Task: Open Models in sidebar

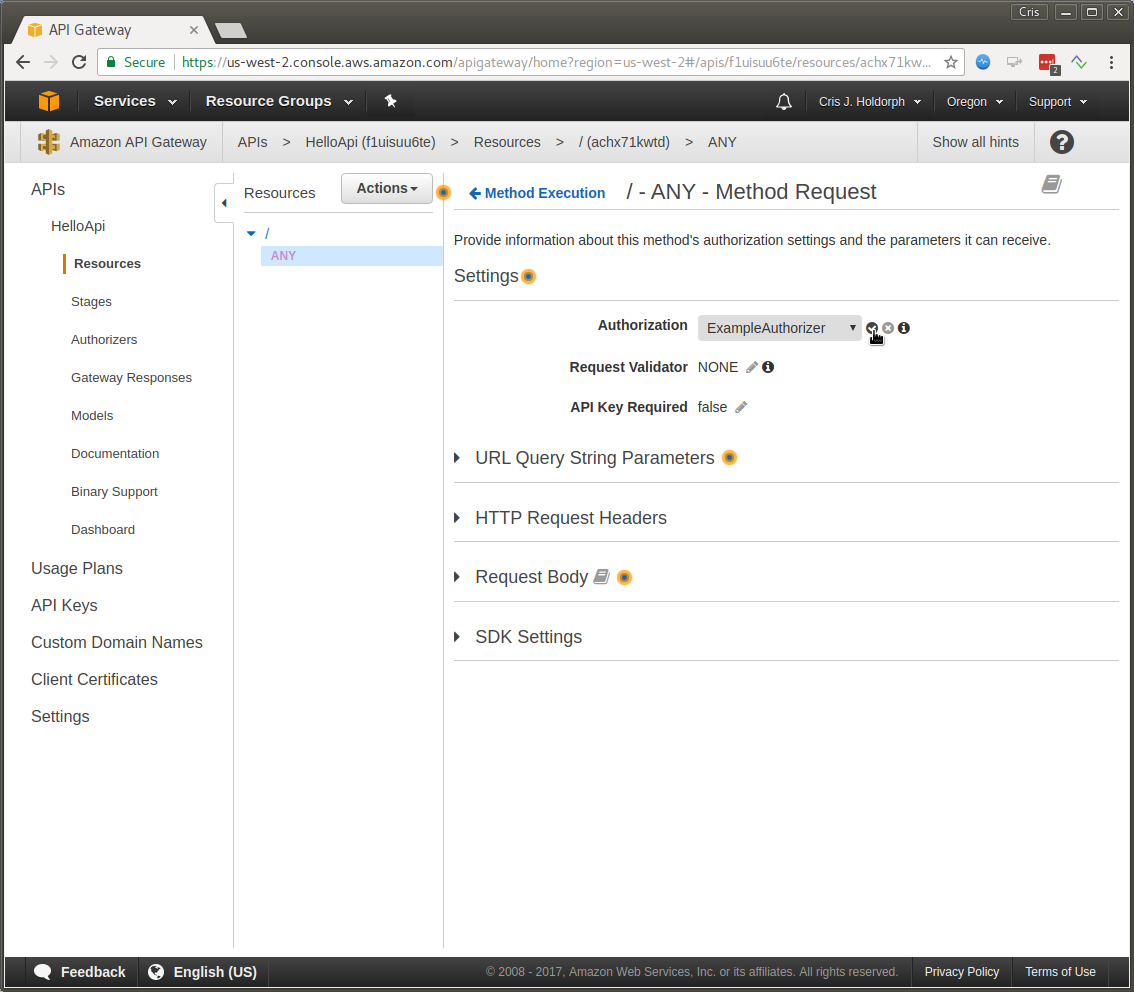Action: pos(92,416)
